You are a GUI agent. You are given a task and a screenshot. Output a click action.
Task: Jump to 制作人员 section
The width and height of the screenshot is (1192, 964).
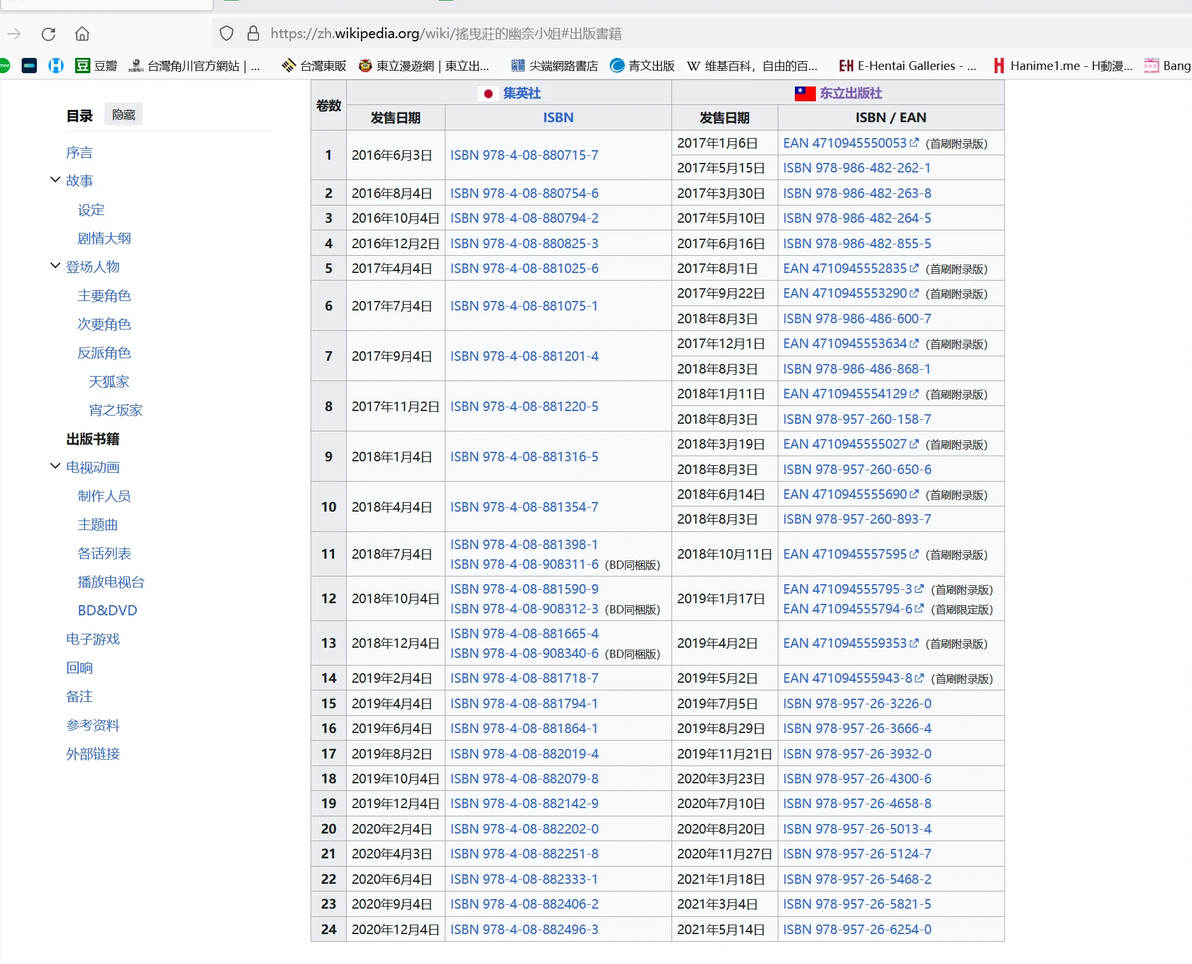pos(104,496)
